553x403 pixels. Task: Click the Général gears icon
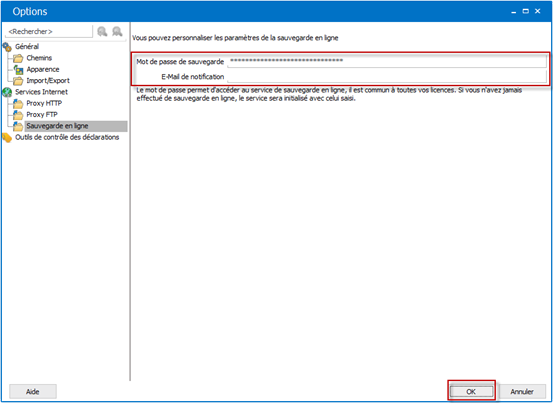coord(7,47)
